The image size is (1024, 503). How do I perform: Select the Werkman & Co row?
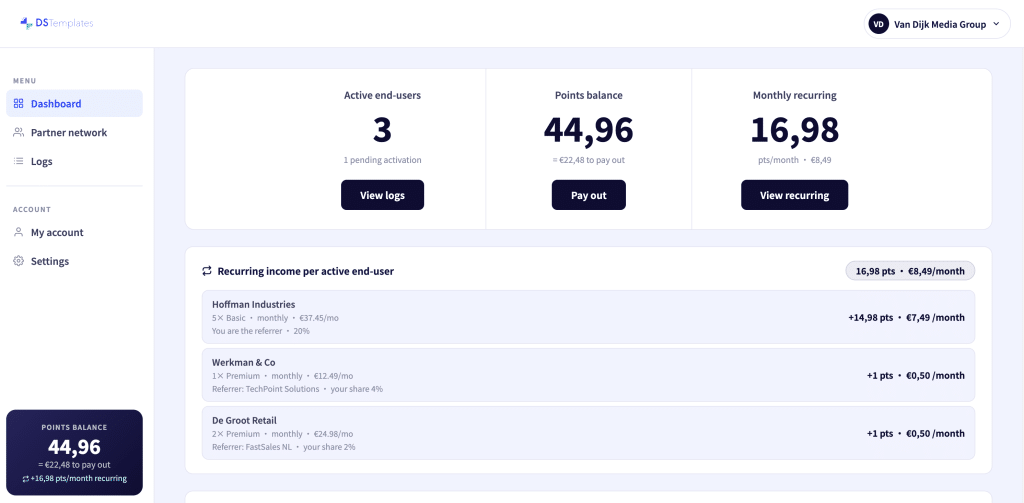(588, 375)
